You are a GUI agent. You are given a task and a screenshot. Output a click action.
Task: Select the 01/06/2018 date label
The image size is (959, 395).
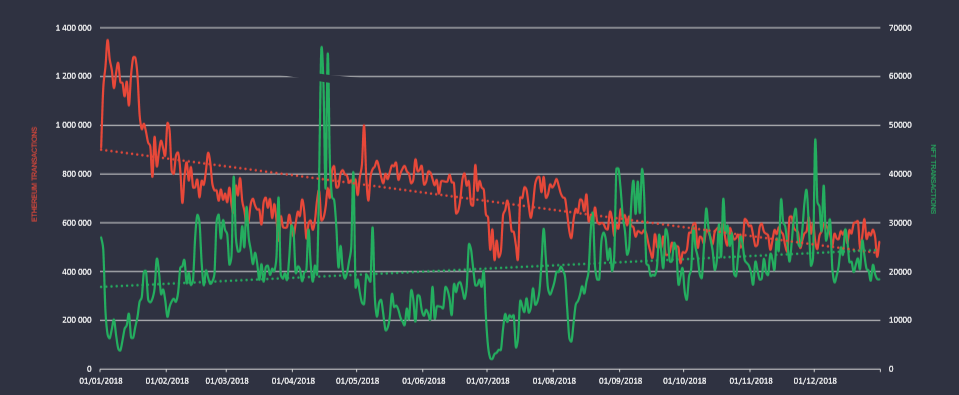point(423,380)
